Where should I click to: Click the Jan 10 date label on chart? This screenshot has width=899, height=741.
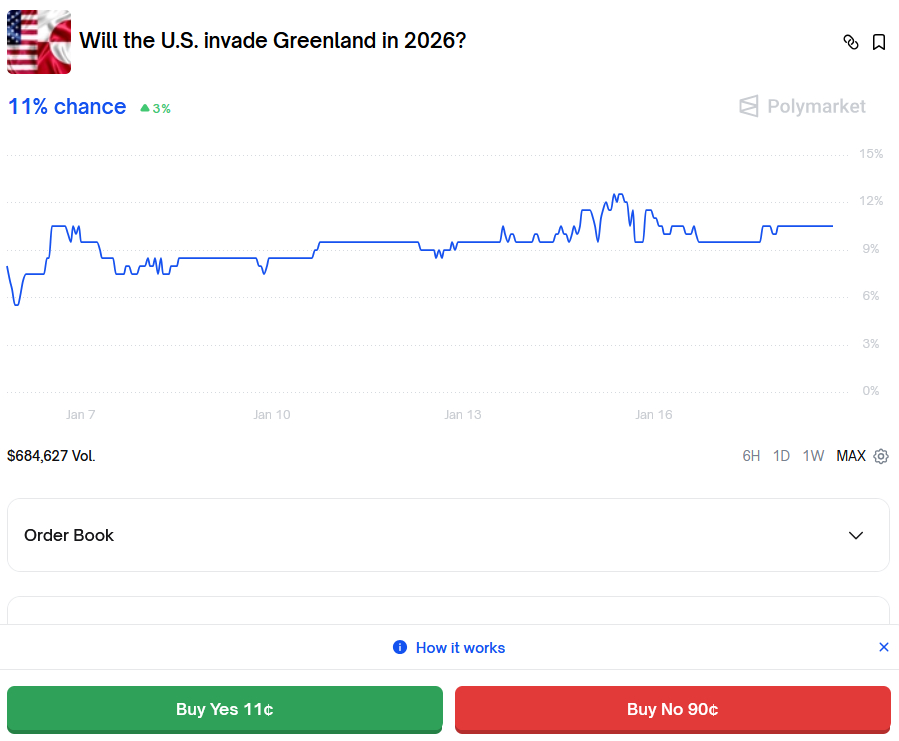(x=271, y=414)
